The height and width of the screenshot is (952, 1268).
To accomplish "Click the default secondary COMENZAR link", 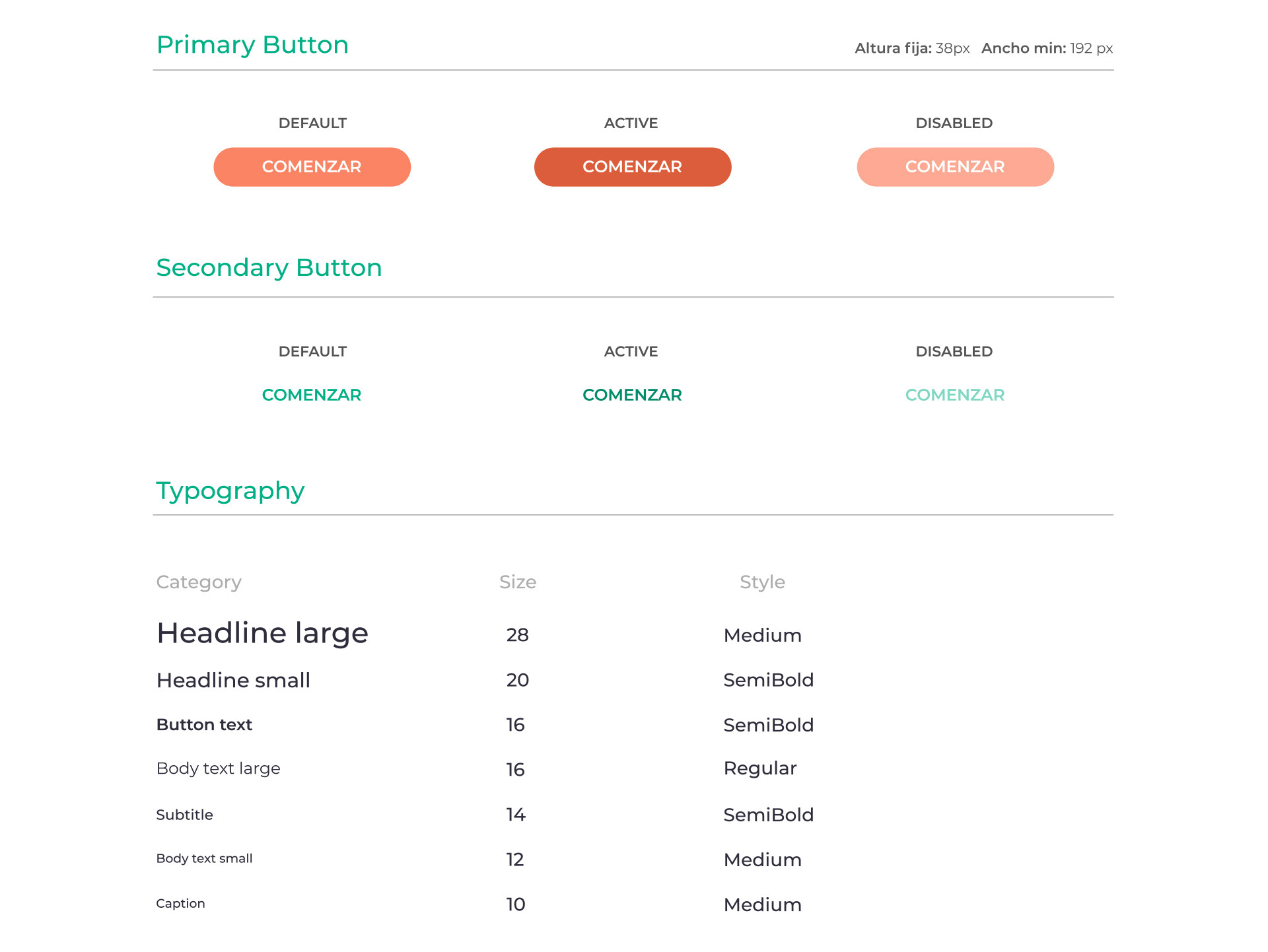I will 312,395.
